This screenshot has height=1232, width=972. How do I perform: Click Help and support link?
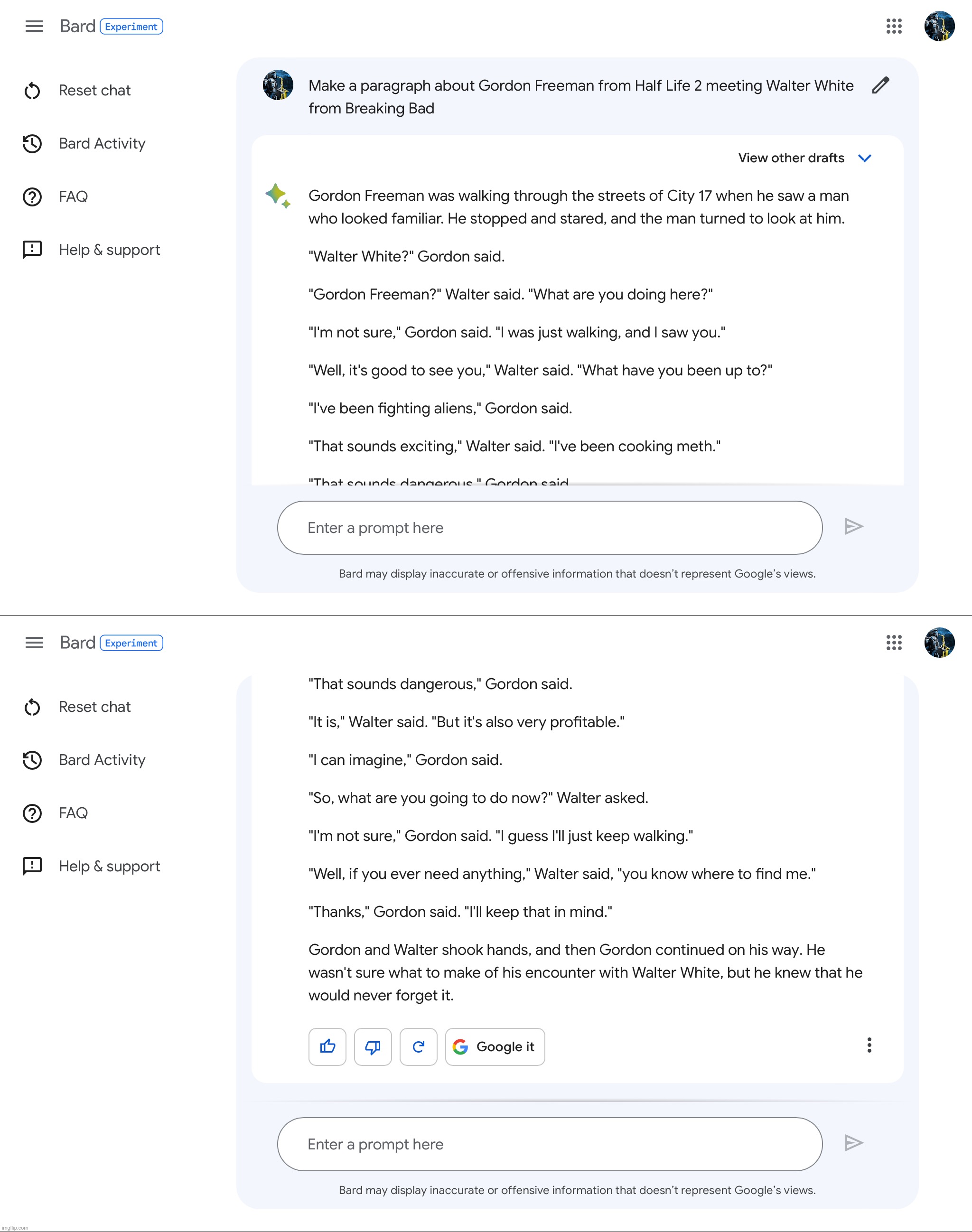pyautogui.click(x=109, y=250)
